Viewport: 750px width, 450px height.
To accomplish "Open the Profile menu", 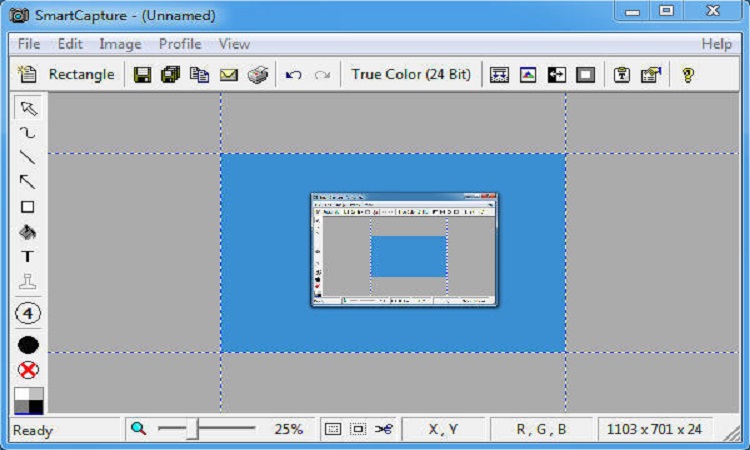I will pyautogui.click(x=180, y=44).
